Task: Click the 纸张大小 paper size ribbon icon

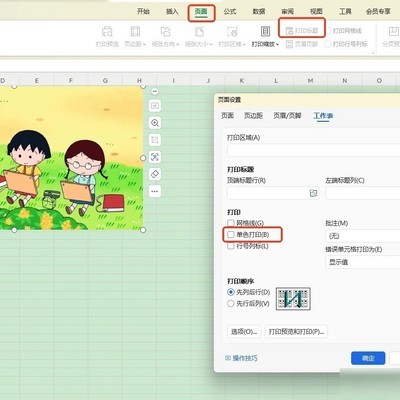Action: [199, 32]
